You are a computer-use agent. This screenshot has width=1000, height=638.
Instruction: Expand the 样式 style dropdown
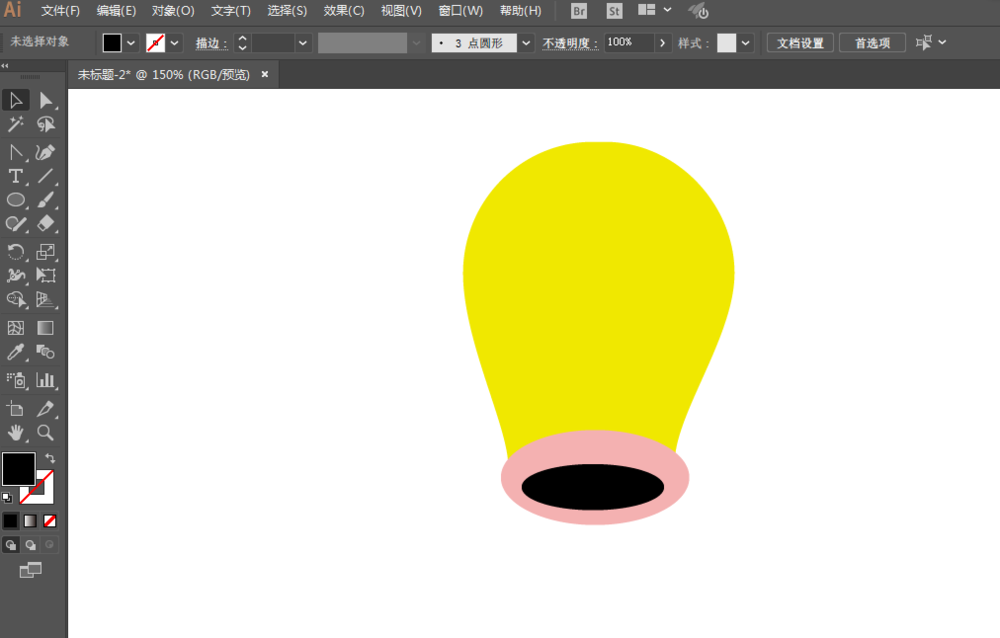coord(745,43)
